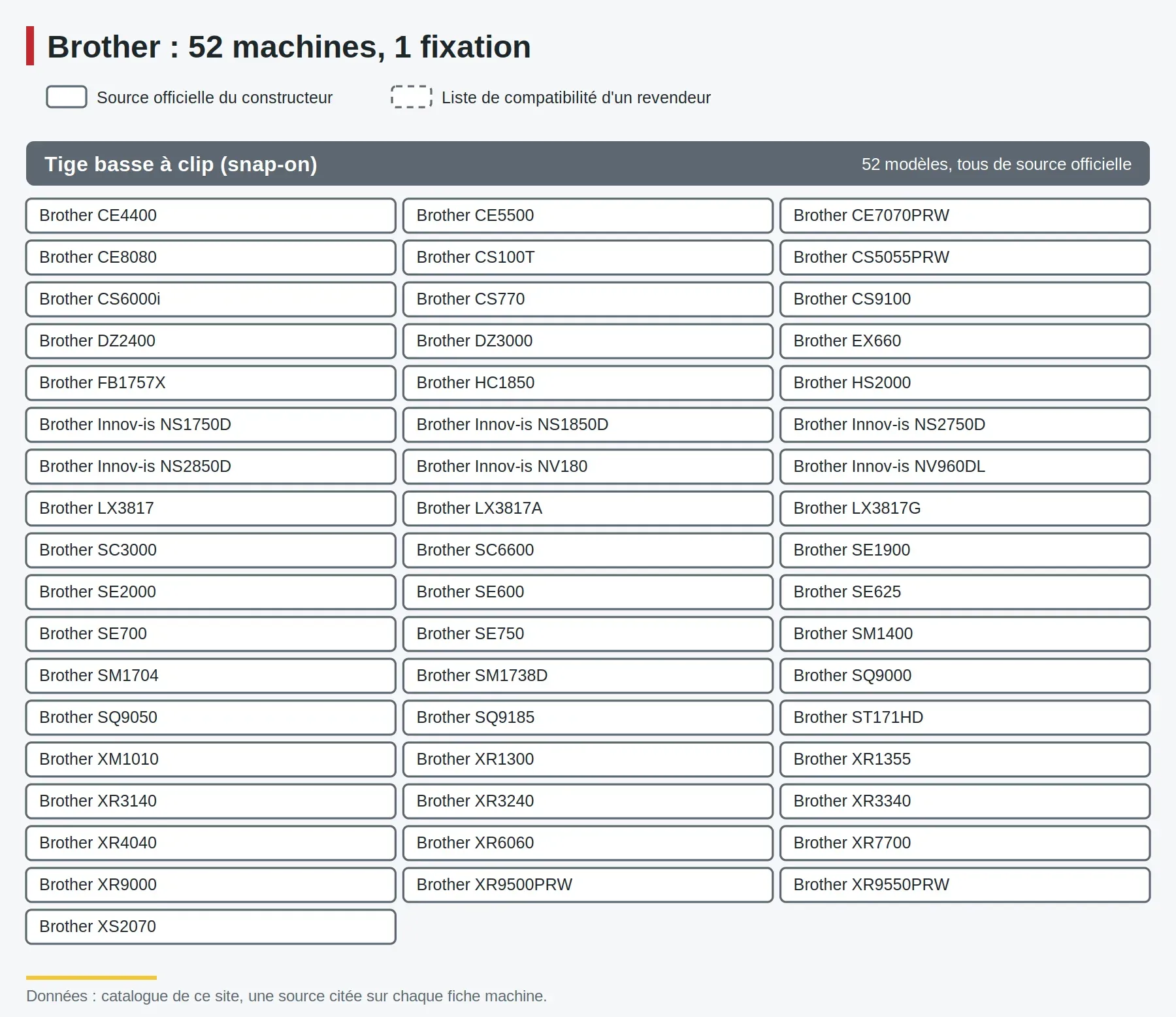Image resolution: width=1176 pixels, height=1017 pixels.
Task: Select the Brother XR9550PRW card
Action: 965,885
